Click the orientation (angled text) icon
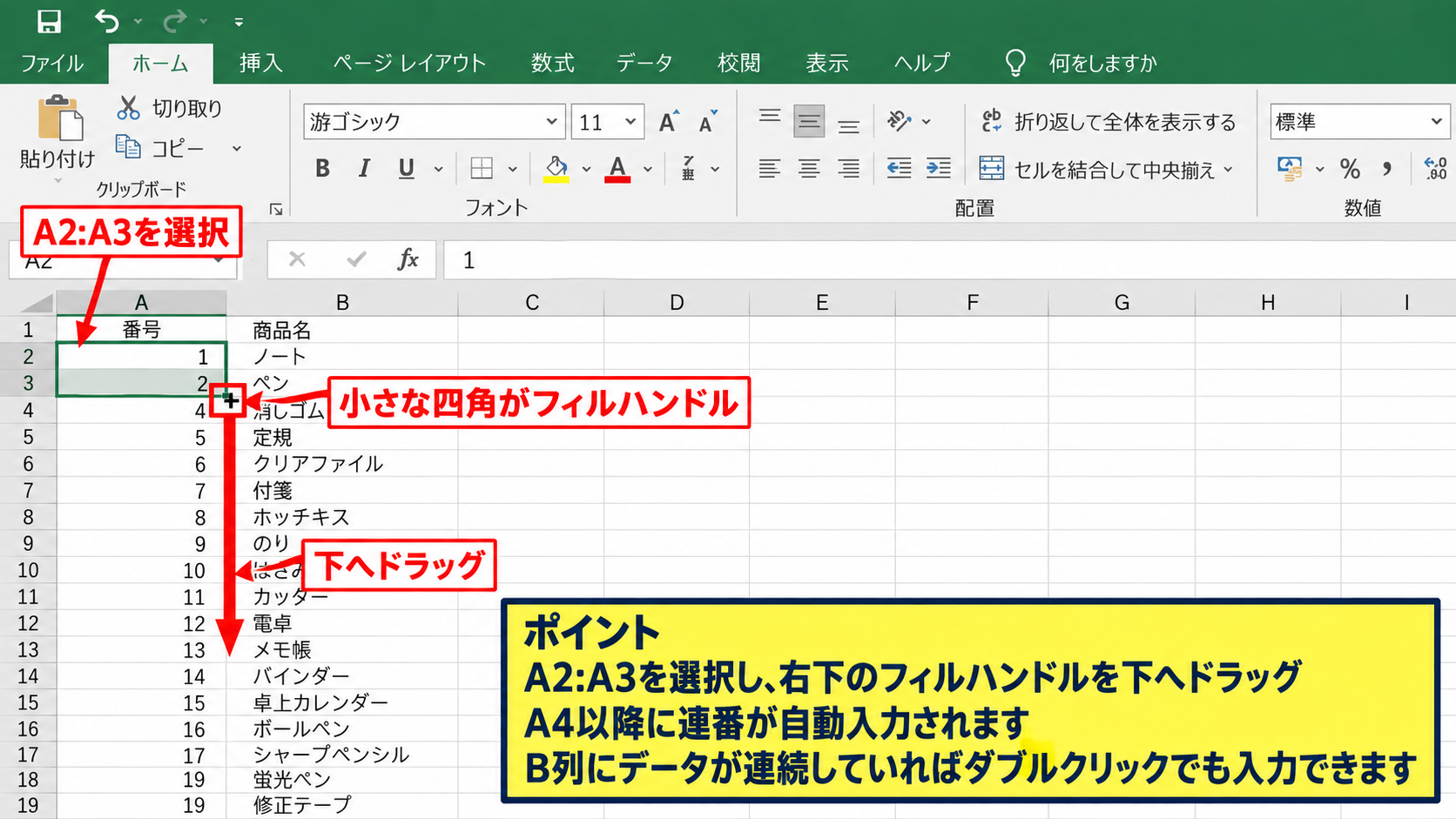 [x=899, y=121]
